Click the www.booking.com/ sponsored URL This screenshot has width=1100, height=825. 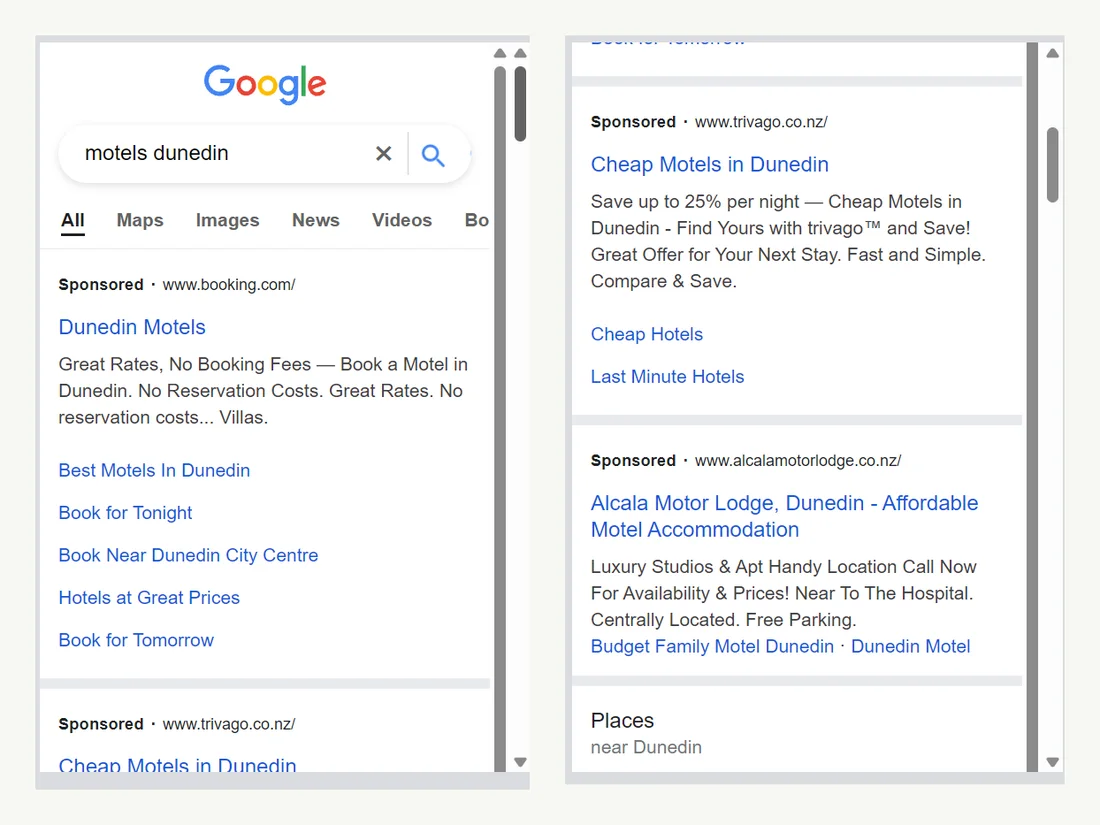(x=229, y=285)
